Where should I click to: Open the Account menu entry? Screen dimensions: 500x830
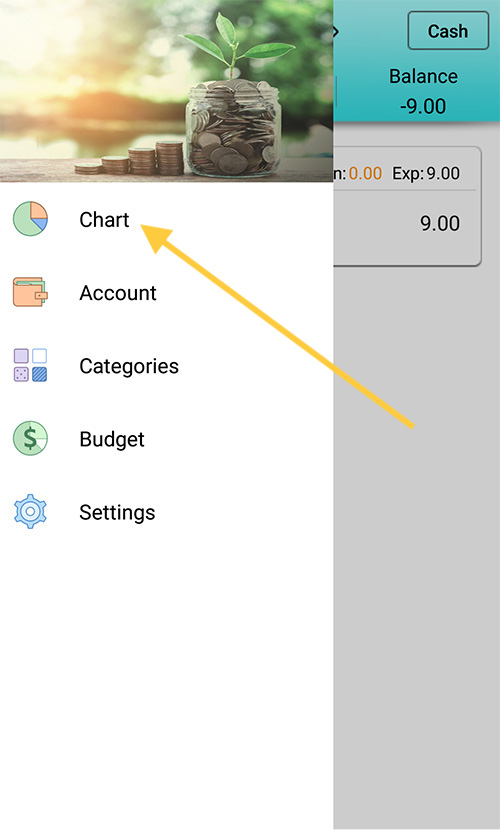coord(118,293)
